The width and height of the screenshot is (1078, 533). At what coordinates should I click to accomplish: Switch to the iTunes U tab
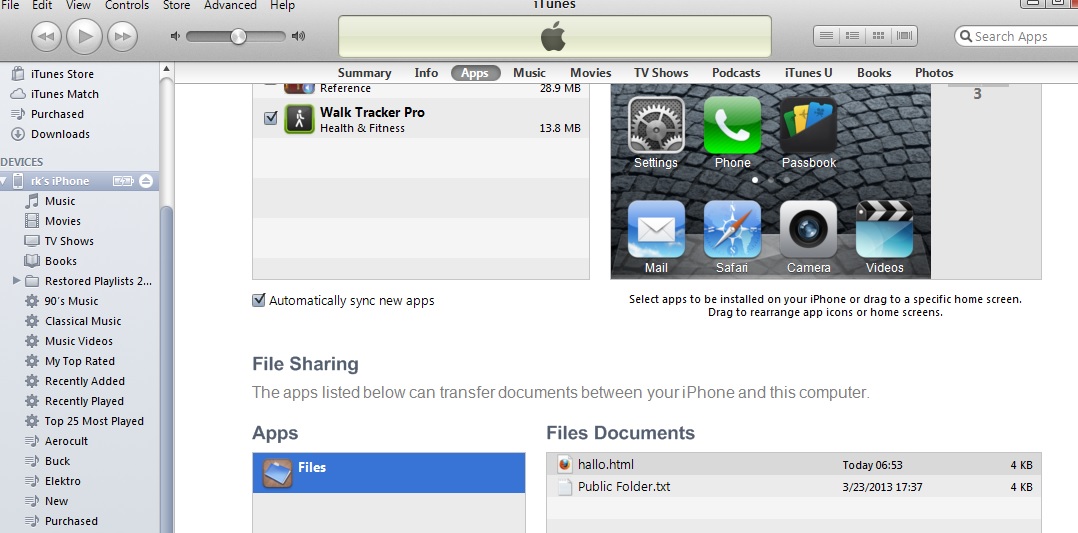pyautogui.click(x=808, y=73)
